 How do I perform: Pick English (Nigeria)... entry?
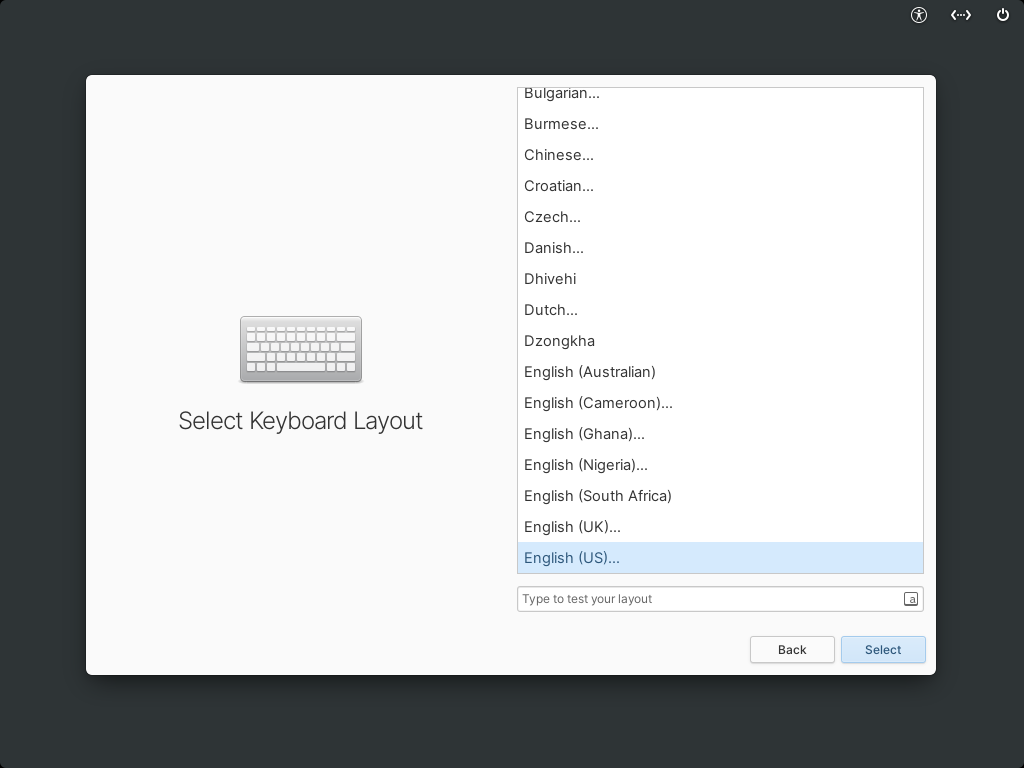point(720,465)
